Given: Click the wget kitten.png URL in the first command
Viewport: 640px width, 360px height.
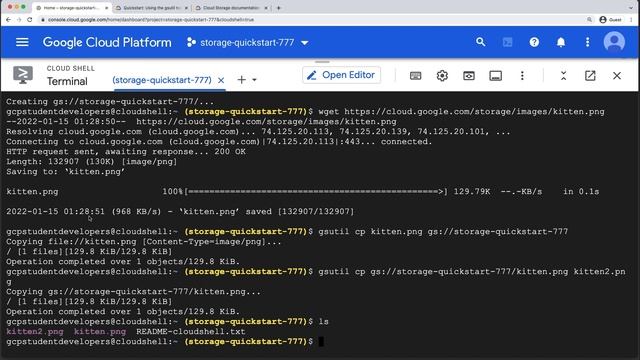Looking at the screenshot, I should [x=474, y=111].
